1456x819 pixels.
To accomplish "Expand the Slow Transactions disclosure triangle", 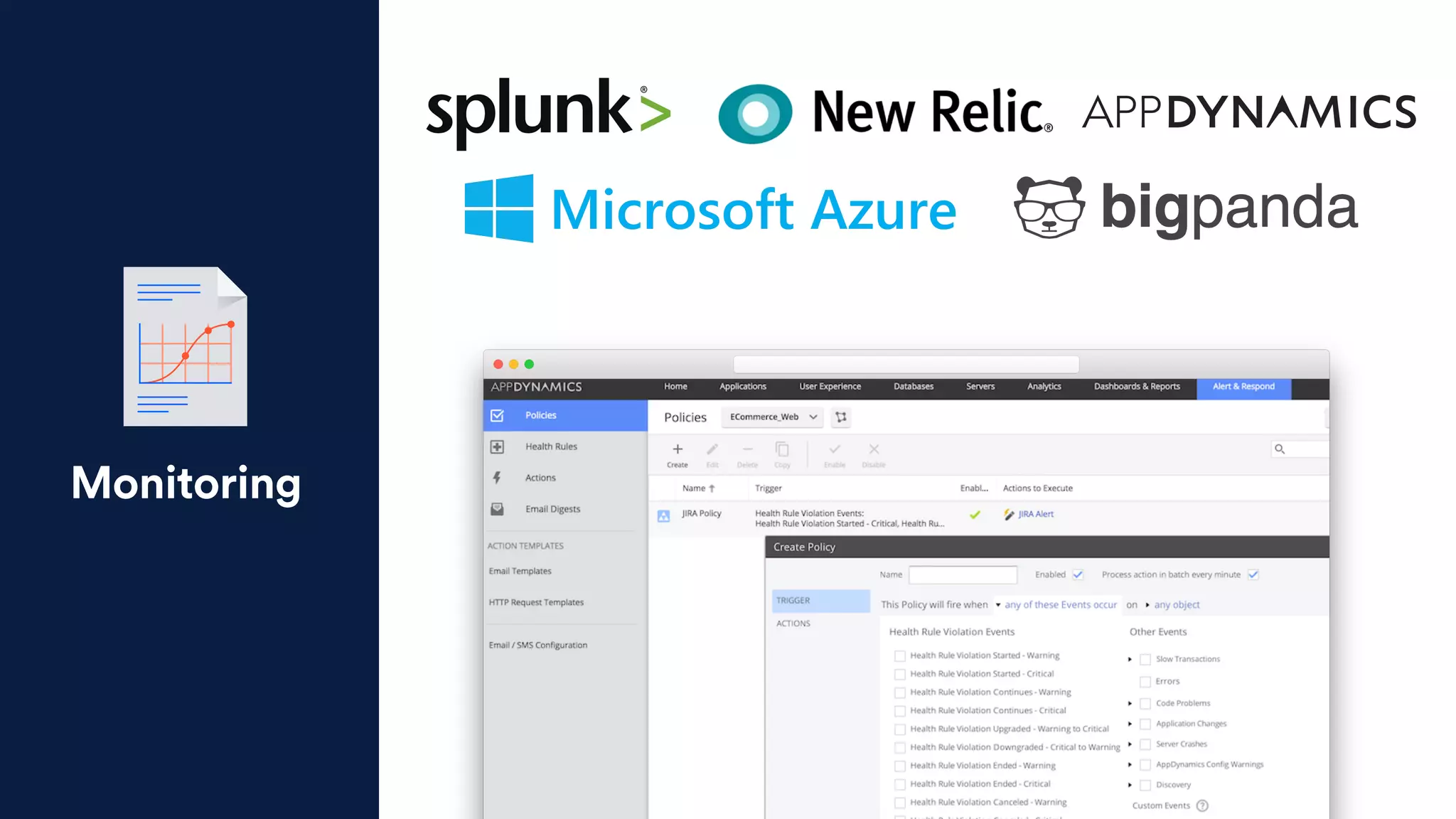I will click(1130, 660).
